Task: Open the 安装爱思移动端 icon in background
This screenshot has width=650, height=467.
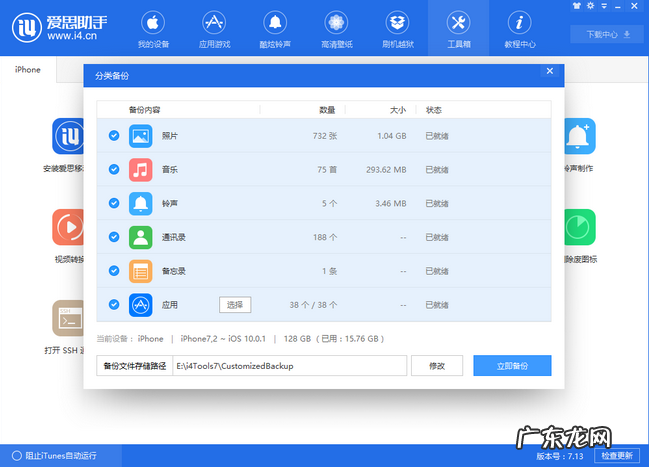Action: pos(68,136)
